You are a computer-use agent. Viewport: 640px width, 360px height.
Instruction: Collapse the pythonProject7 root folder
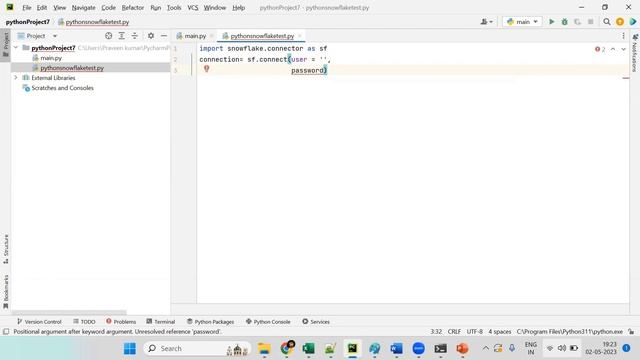click(x=16, y=48)
